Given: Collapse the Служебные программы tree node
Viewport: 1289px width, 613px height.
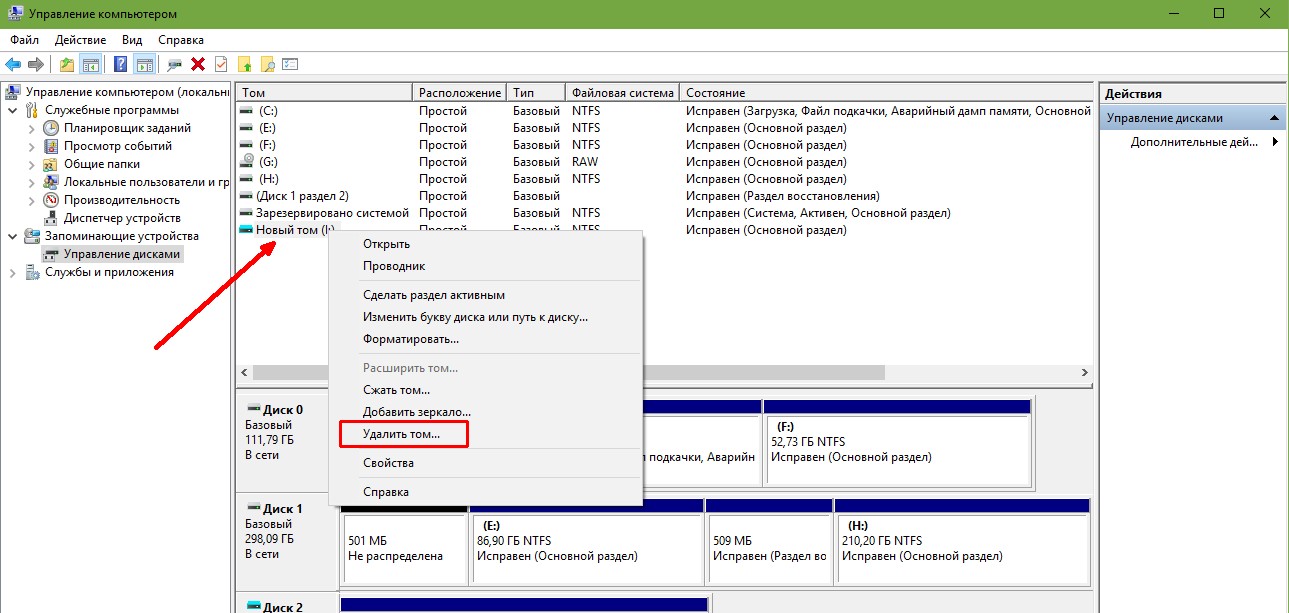Looking at the screenshot, I should [x=12, y=110].
